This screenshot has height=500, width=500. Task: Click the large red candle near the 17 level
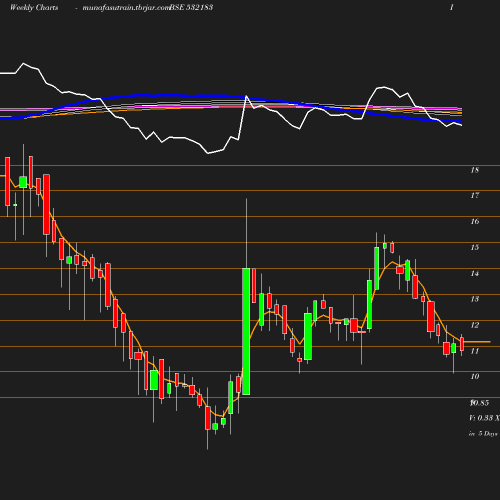pyautogui.click(x=46, y=204)
